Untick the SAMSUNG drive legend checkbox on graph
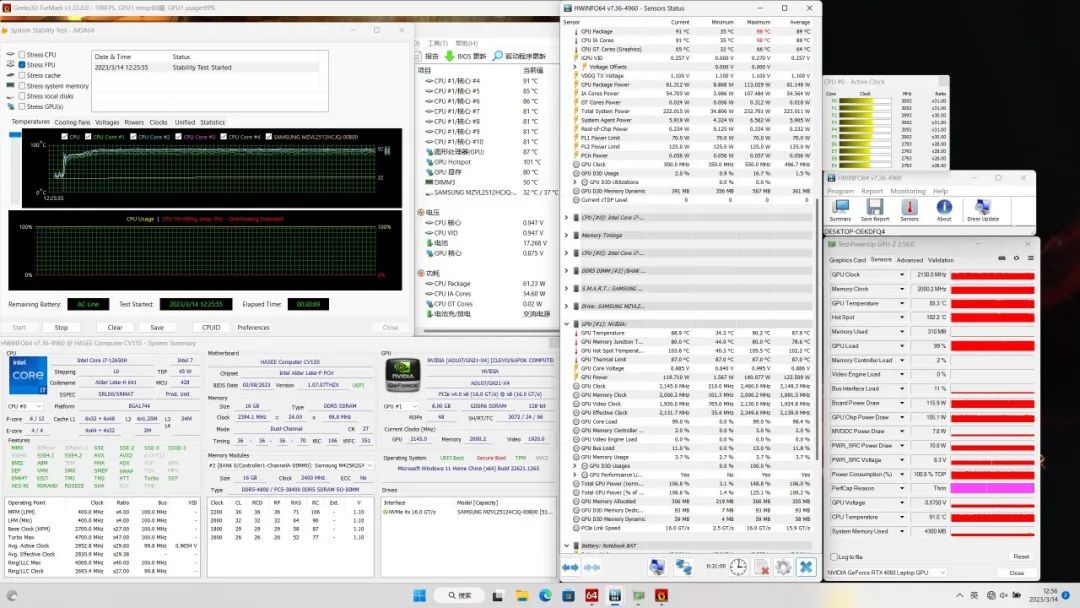 pos(269,137)
